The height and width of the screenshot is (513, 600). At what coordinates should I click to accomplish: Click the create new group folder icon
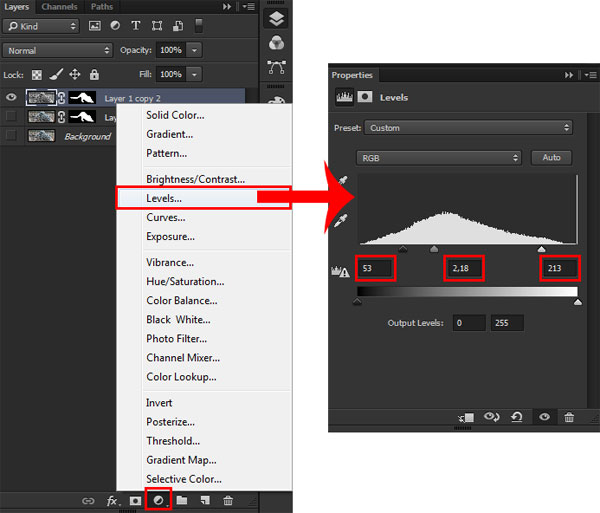182,500
